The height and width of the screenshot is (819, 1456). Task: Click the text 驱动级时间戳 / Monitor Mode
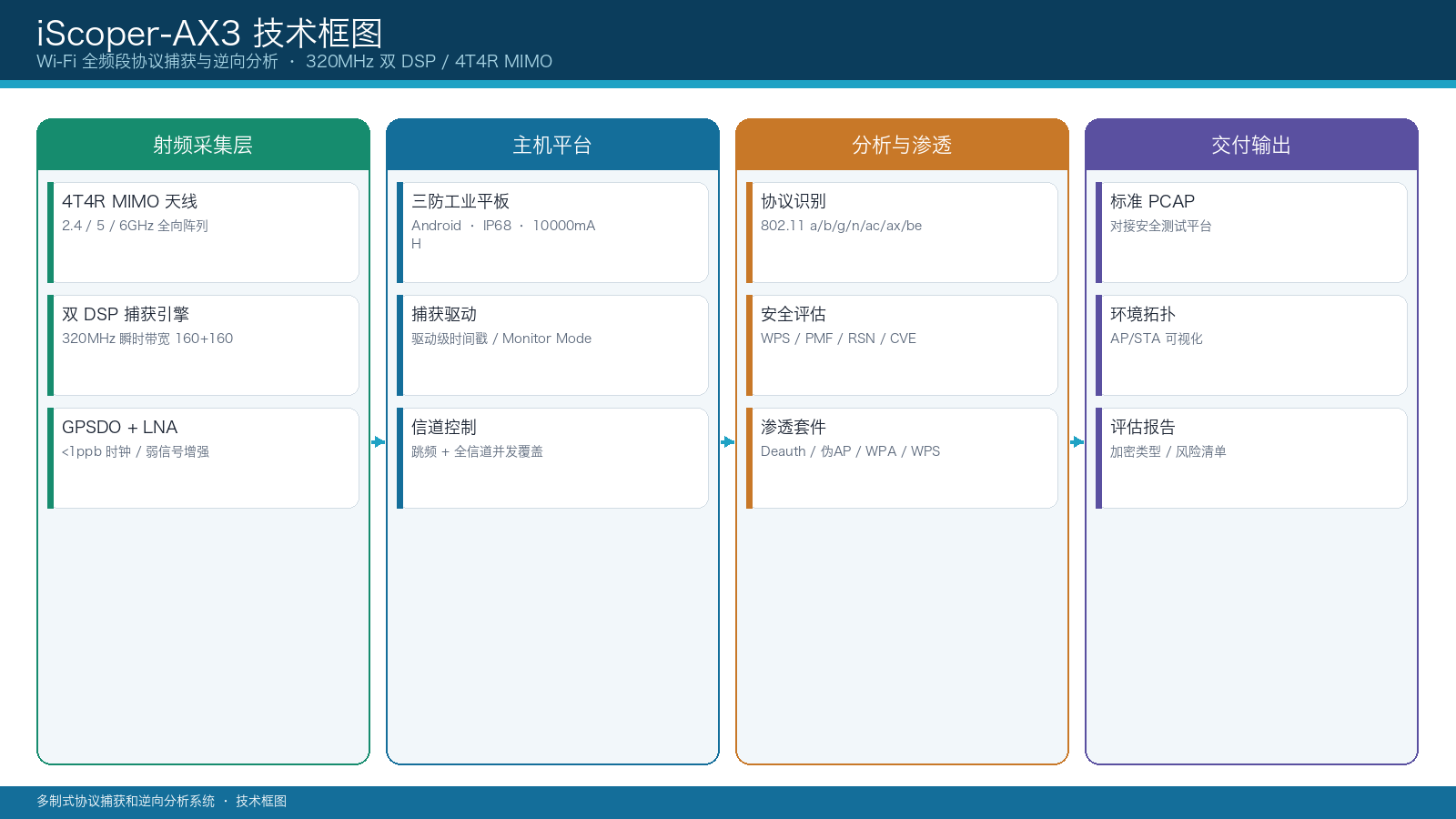[501, 339]
